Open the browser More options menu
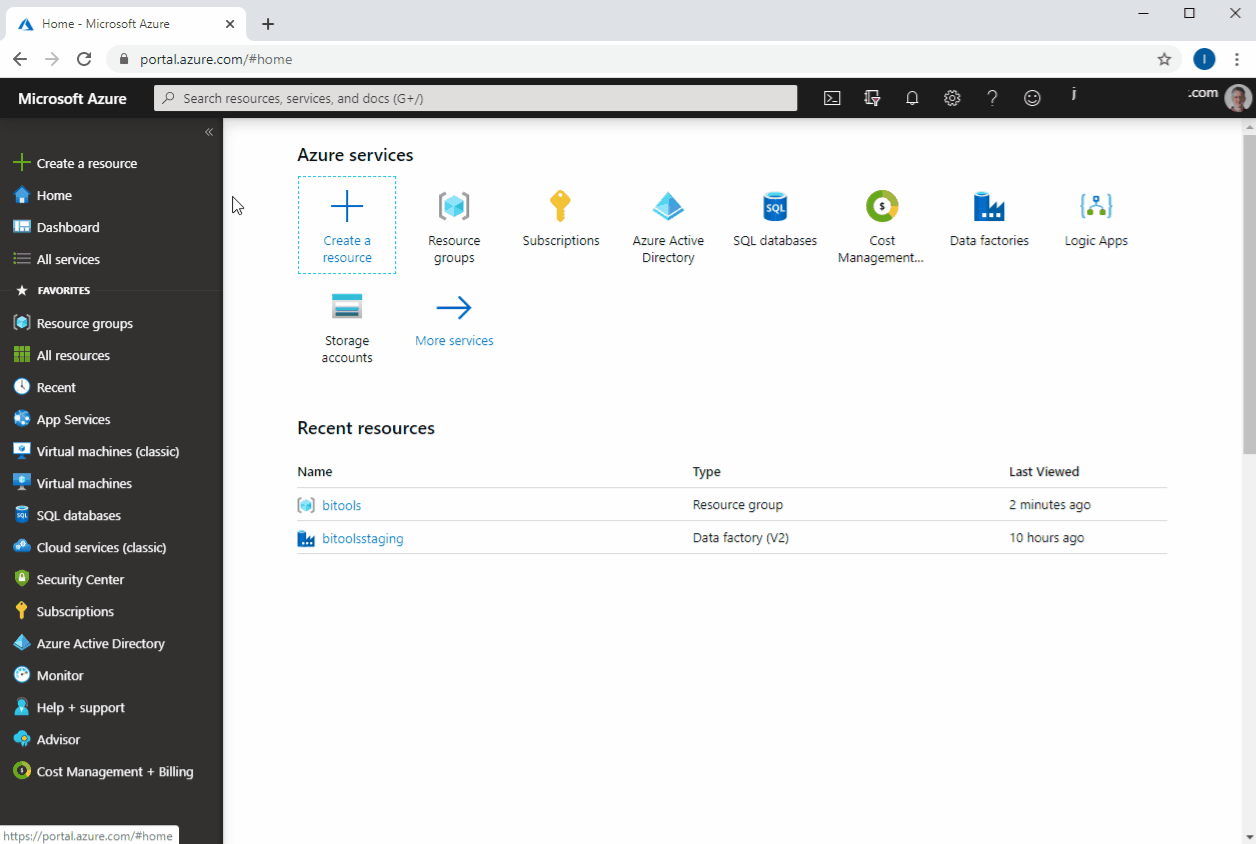 point(1237,59)
